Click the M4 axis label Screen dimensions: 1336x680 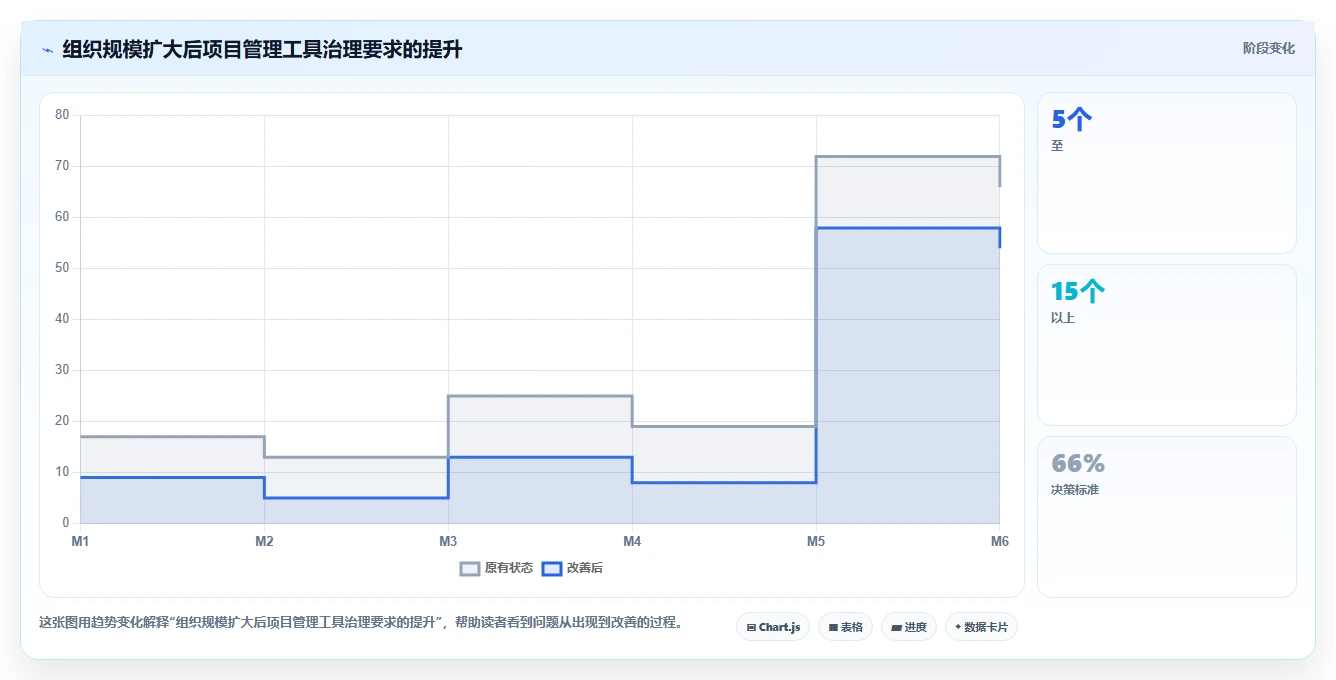(x=632, y=541)
